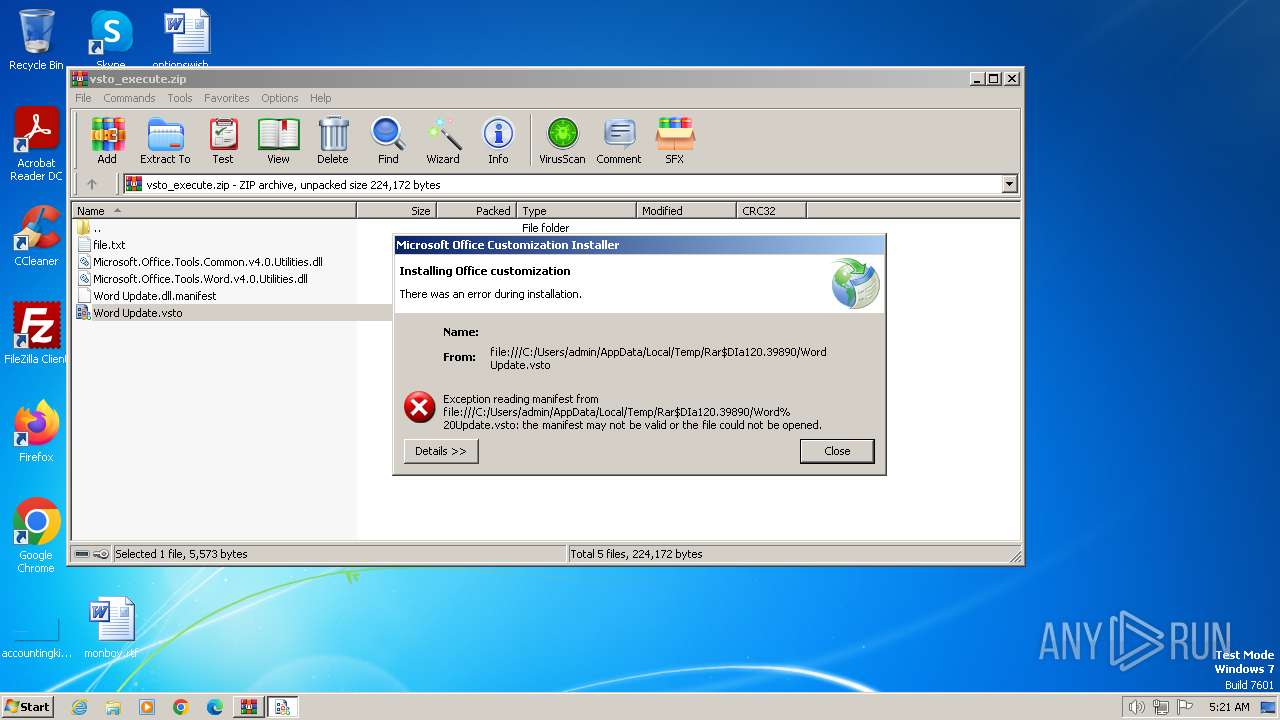This screenshot has height=720, width=1280.
Task: Click the Add toolbar icon in WinRAR
Action: (x=107, y=140)
